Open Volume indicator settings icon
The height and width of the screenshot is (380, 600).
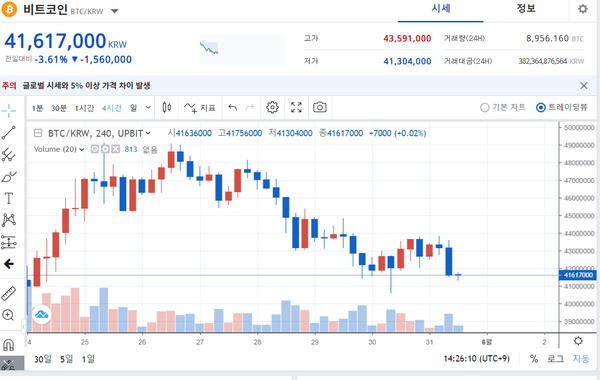pos(105,149)
